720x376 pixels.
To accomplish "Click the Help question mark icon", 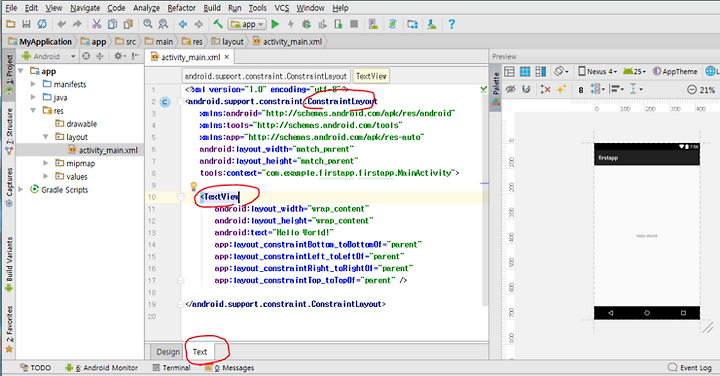I will [x=451, y=24].
